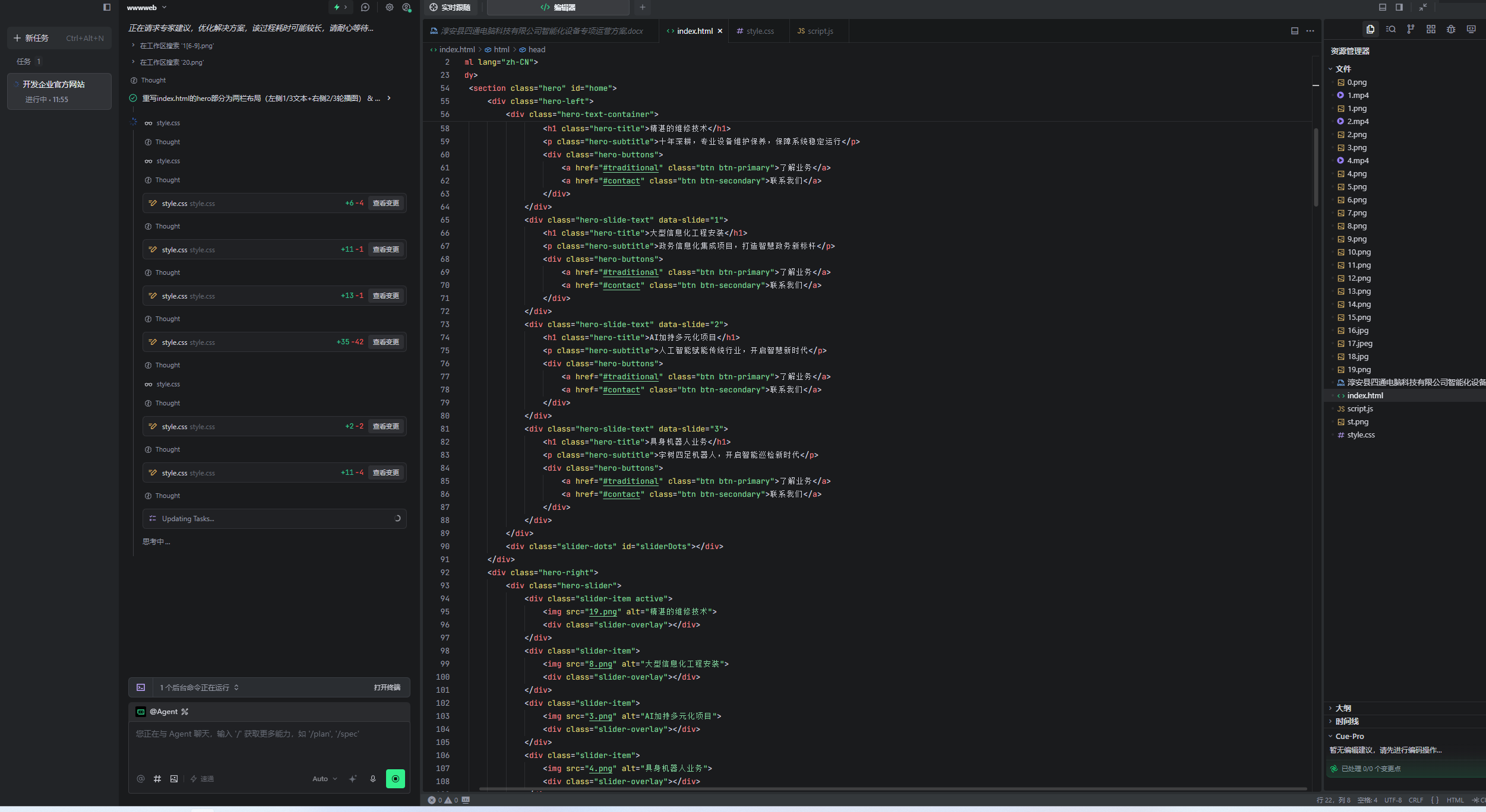Open 1.mp4 in the file explorer
The image size is (1486, 812).
pos(1358,95)
